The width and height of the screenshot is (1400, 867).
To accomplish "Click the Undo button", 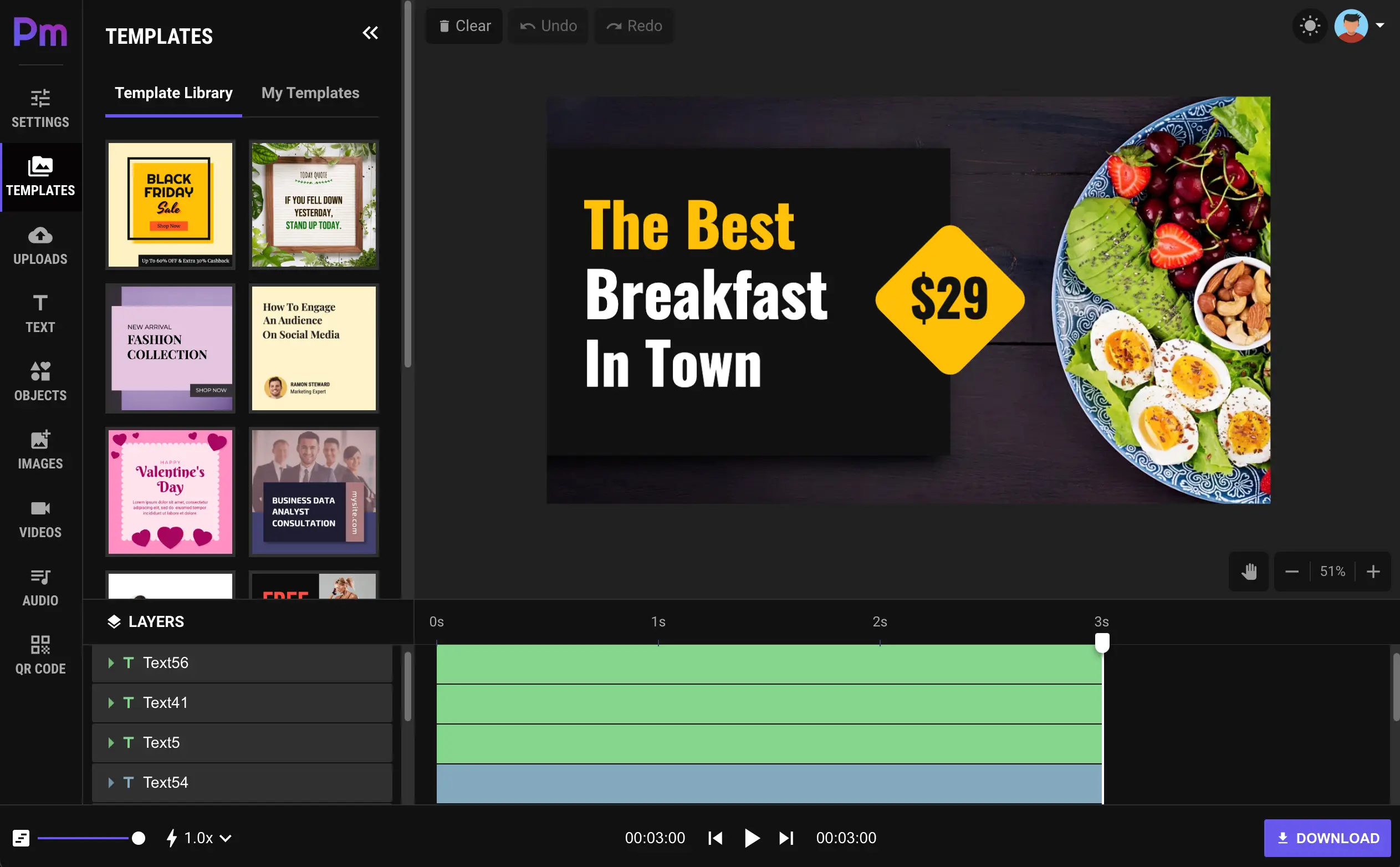I will (x=549, y=25).
